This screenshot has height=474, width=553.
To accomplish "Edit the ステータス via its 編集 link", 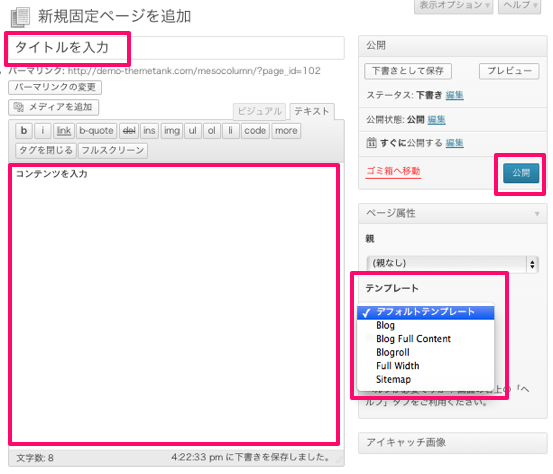I will (x=455, y=95).
